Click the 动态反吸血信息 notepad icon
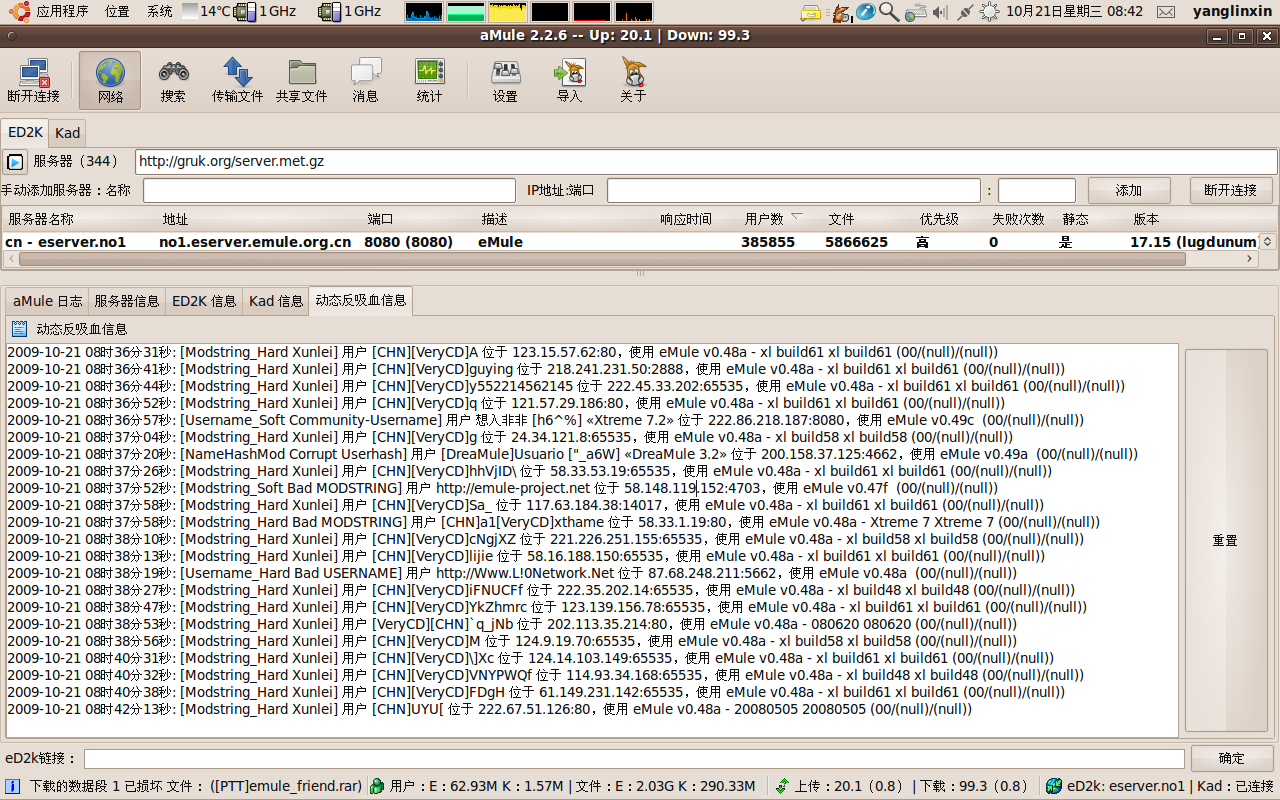Viewport: 1280px width, 800px height. point(19,328)
